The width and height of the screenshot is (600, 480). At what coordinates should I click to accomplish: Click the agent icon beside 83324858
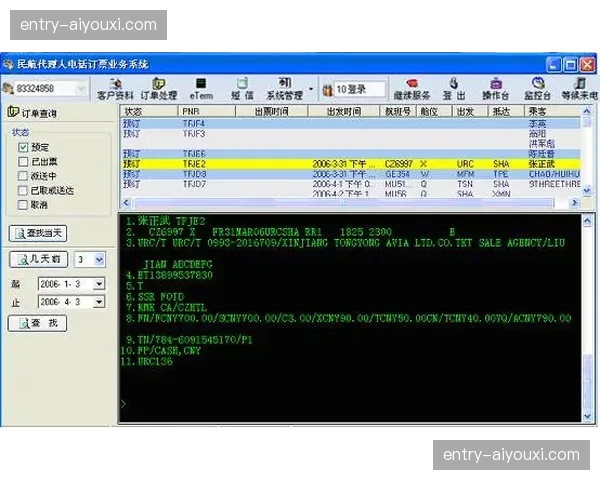8,88
